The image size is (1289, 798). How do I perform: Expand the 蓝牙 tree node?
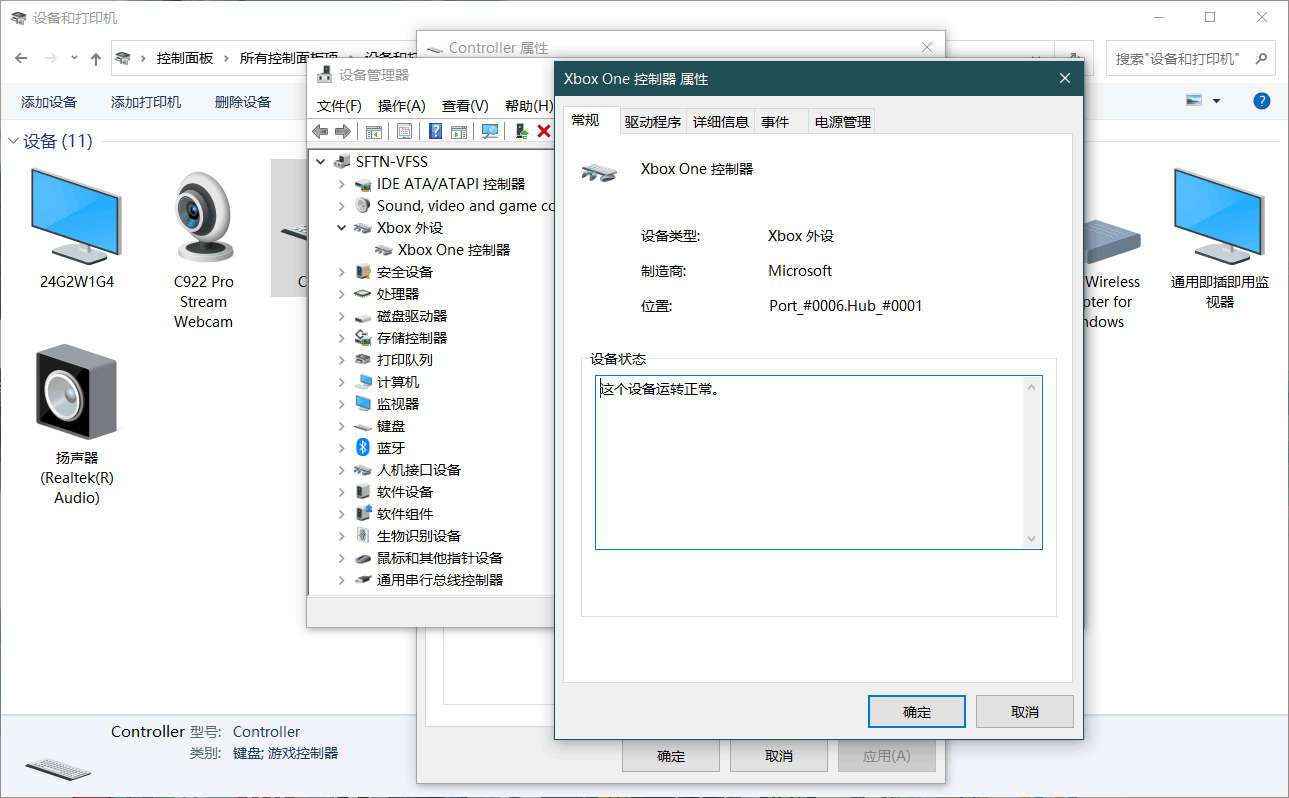[x=342, y=448]
